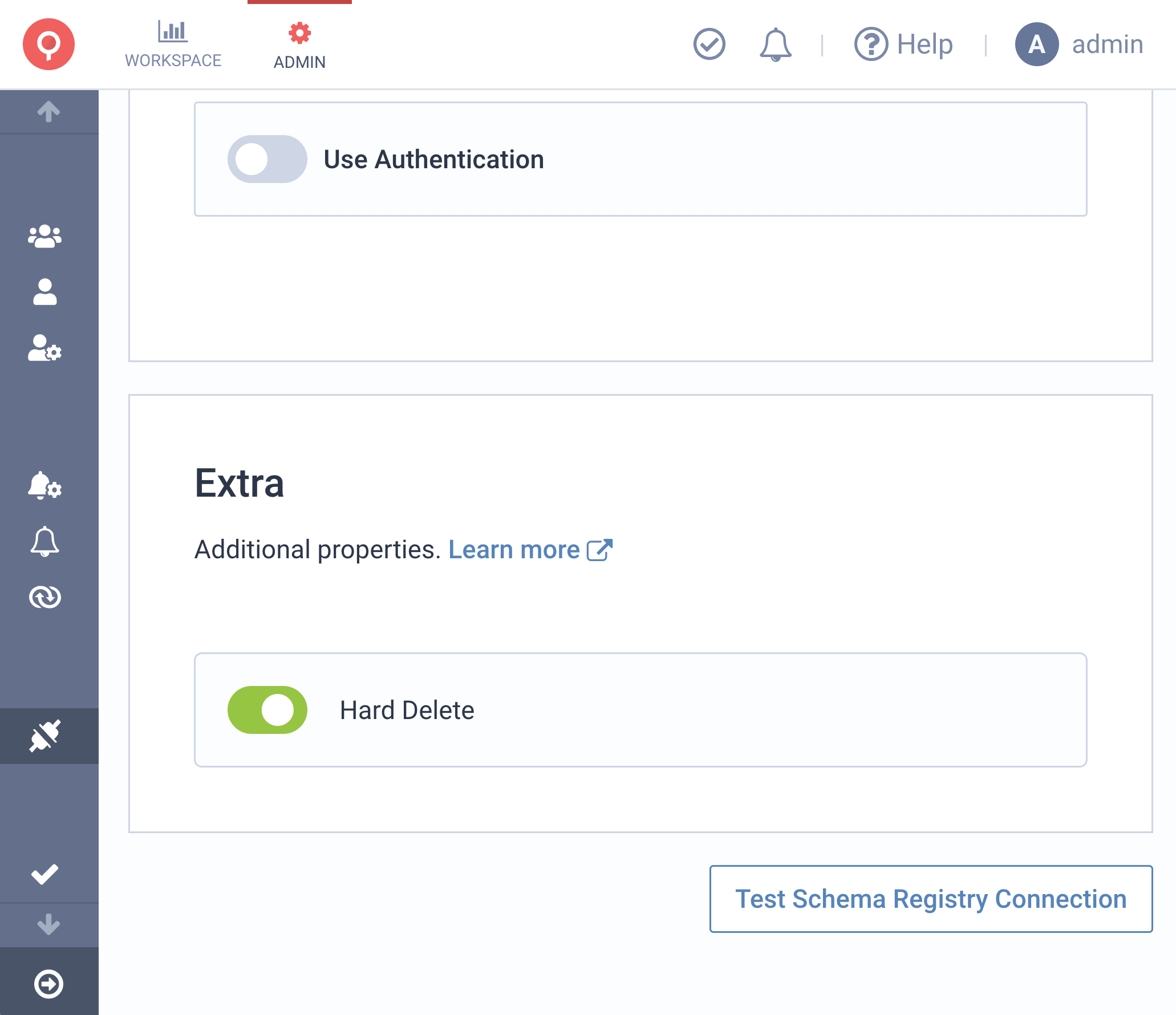Screen dimensions: 1176x1015
Task: Enable the Use Authentication toggle
Action: point(267,159)
